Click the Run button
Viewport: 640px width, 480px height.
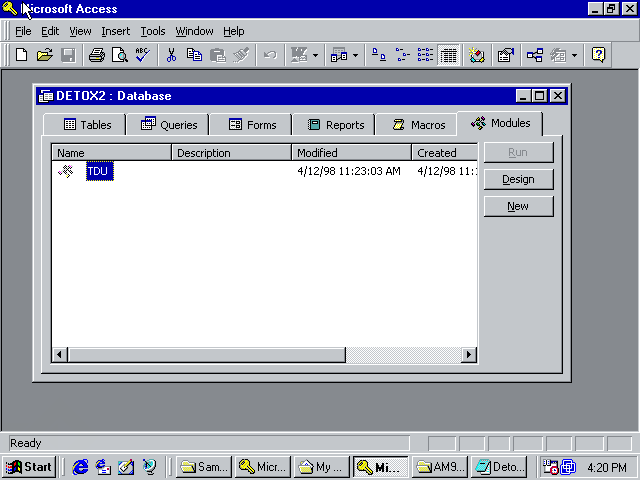(x=518, y=152)
